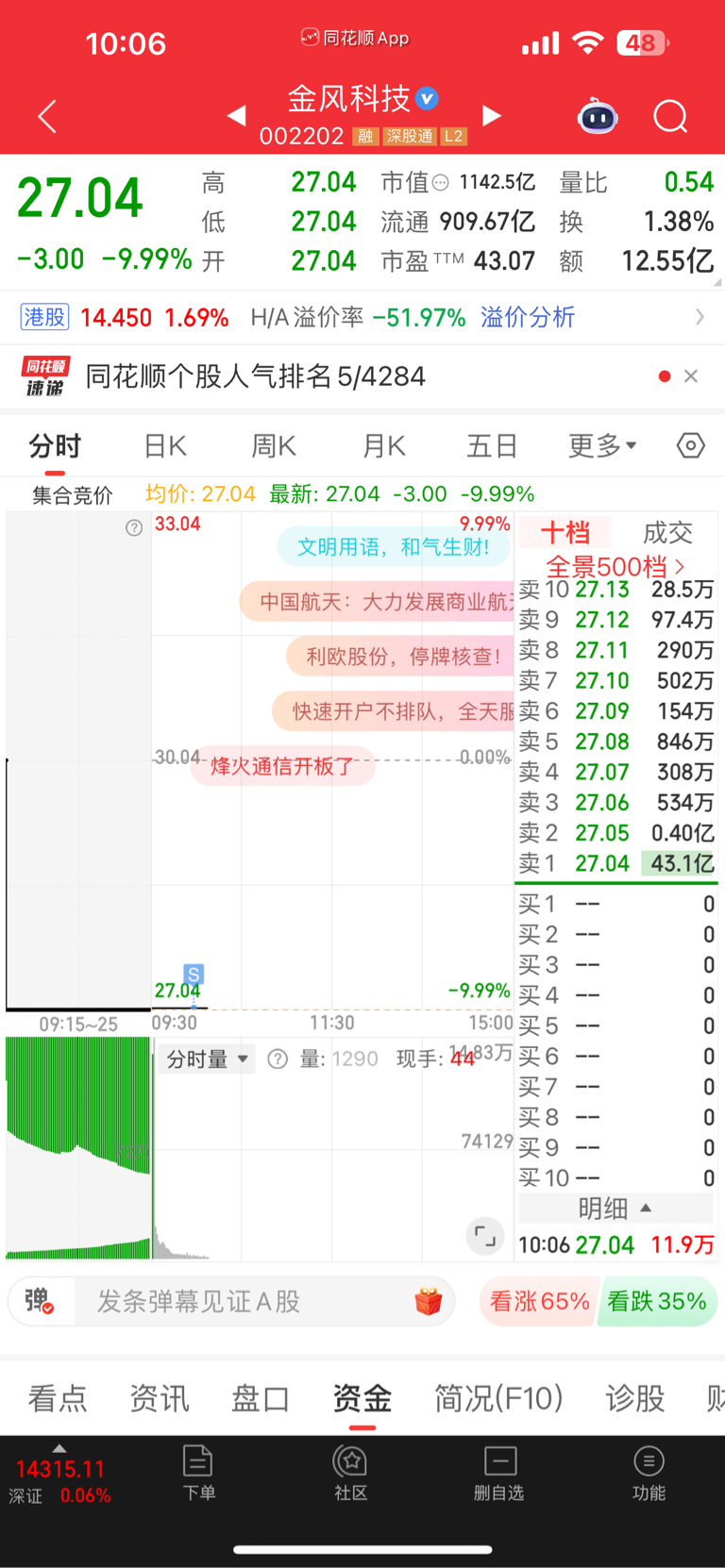Image resolution: width=725 pixels, height=1568 pixels.
Task: Tap 删自选 remove from watchlist
Action: pyautogui.click(x=499, y=1473)
